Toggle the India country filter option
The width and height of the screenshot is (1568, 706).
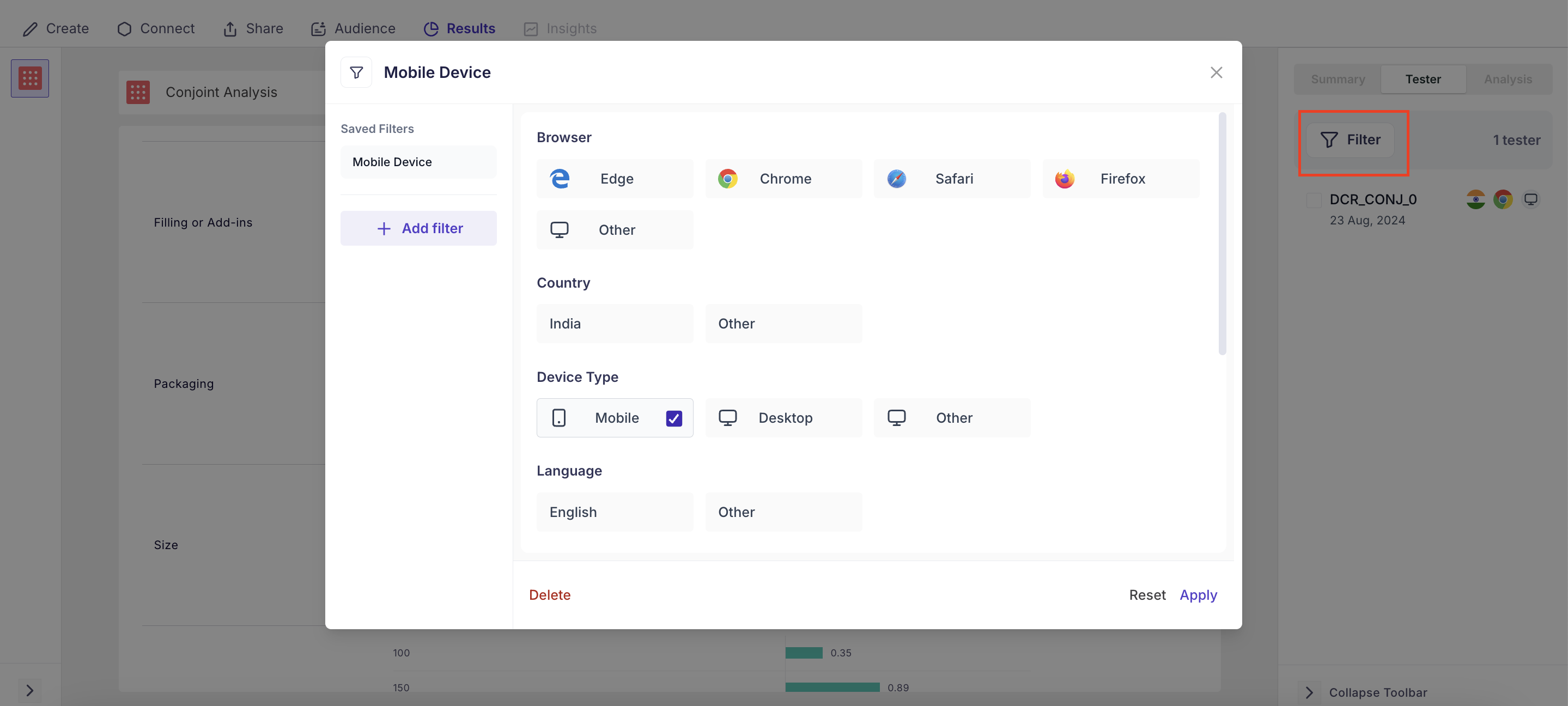click(x=615, y=323)
